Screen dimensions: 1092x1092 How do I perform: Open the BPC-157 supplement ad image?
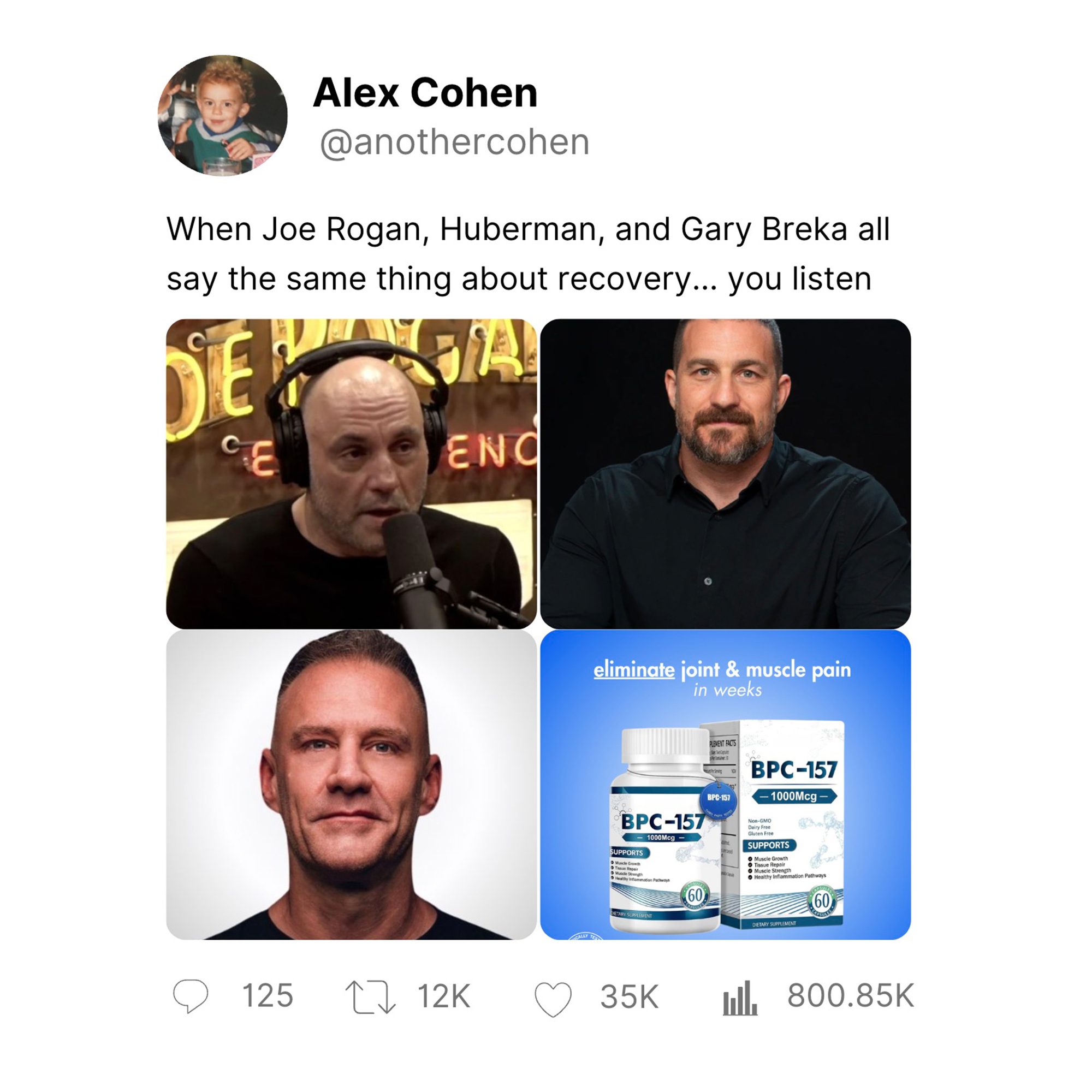(725, 785)
